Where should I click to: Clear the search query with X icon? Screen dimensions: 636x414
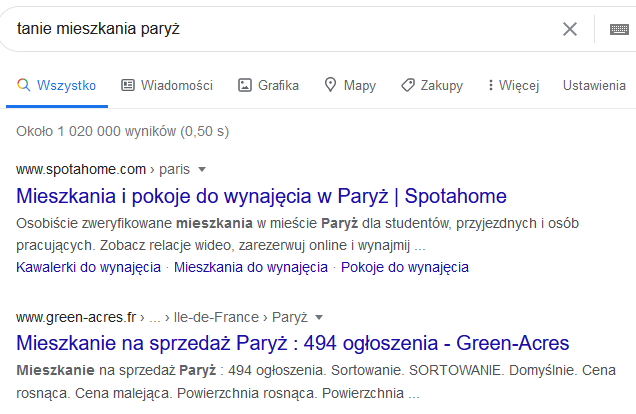tap(570, 29)
